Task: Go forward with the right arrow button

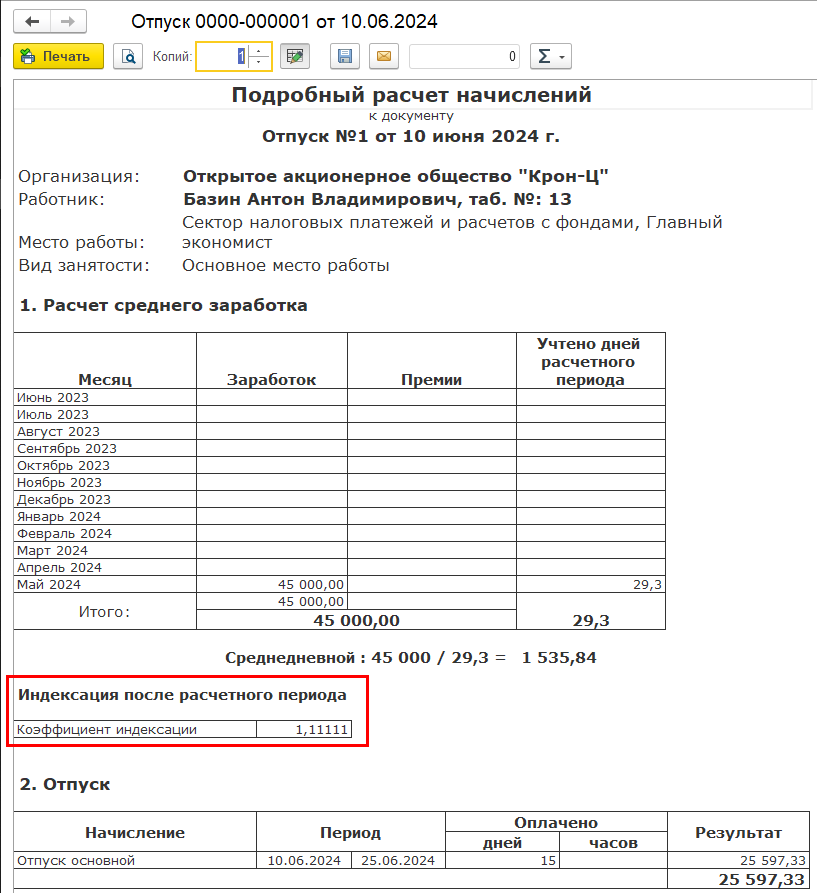Action: coord(68,22)
